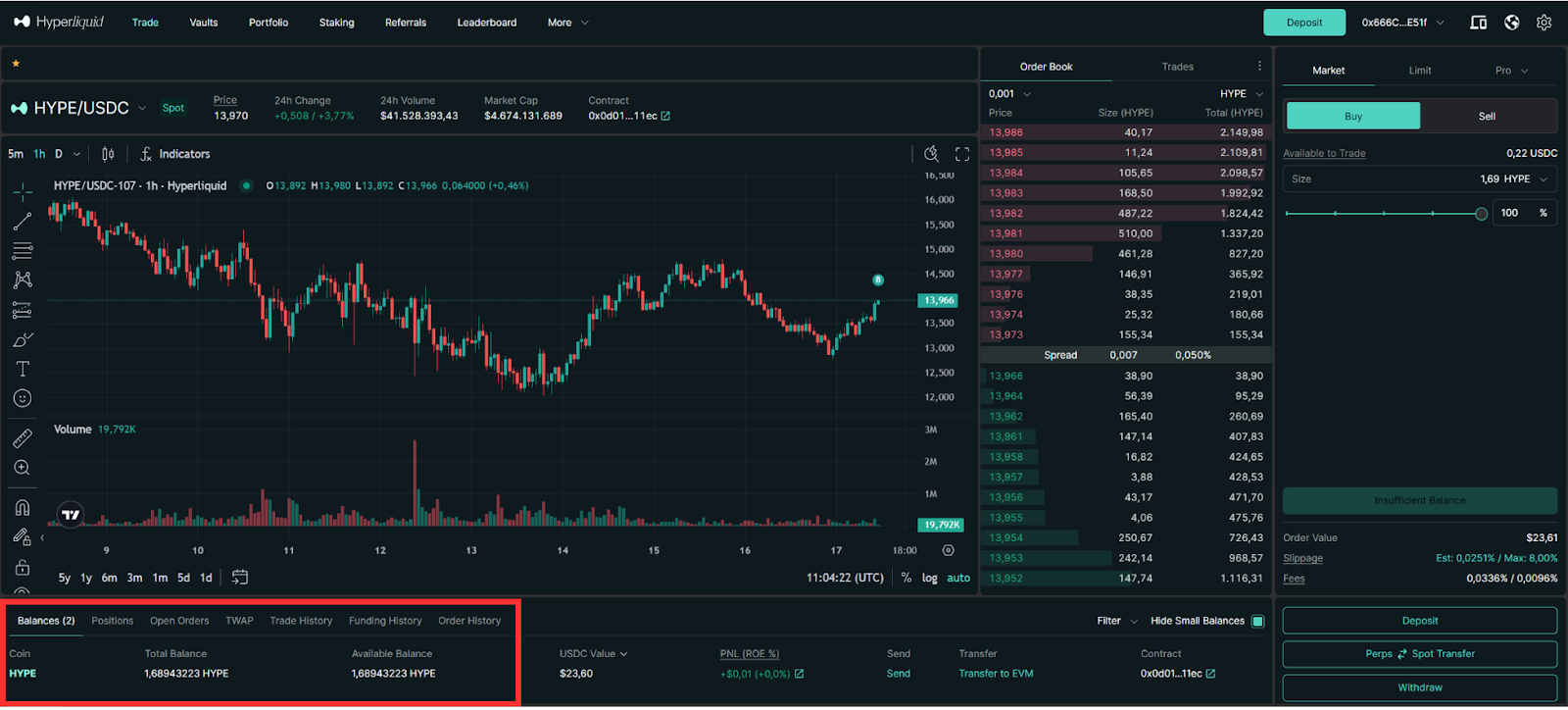Select the ruler measure tool

pos(23,438)
